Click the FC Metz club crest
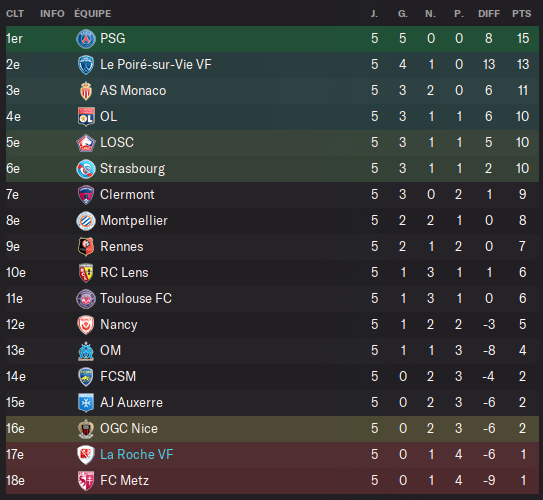543x500 pixels. point(86,481)
